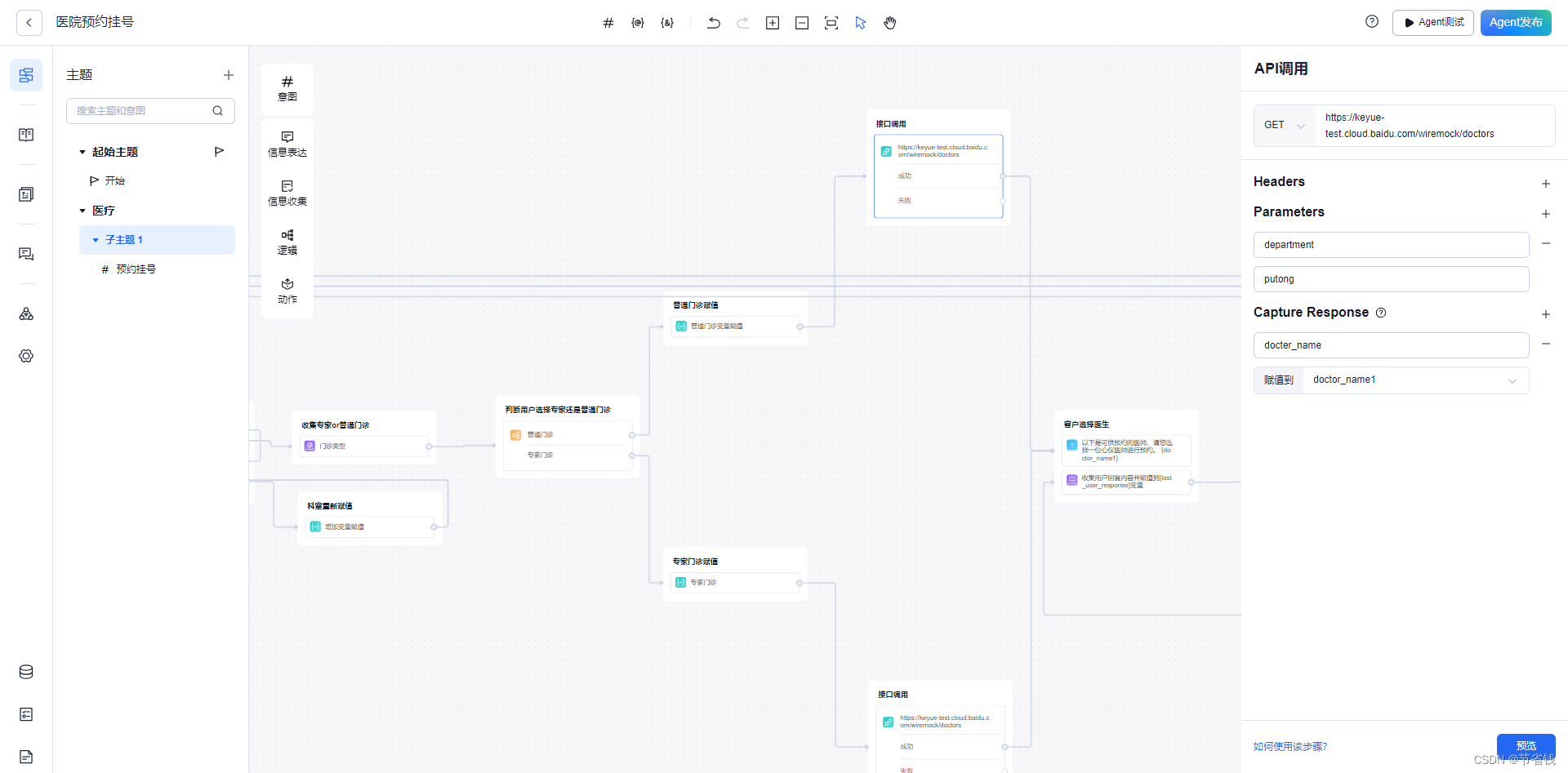Screen dimensions: 1568x773
Task: Click the flag icon beside 起始主题
Action: [x=219, y=152]
